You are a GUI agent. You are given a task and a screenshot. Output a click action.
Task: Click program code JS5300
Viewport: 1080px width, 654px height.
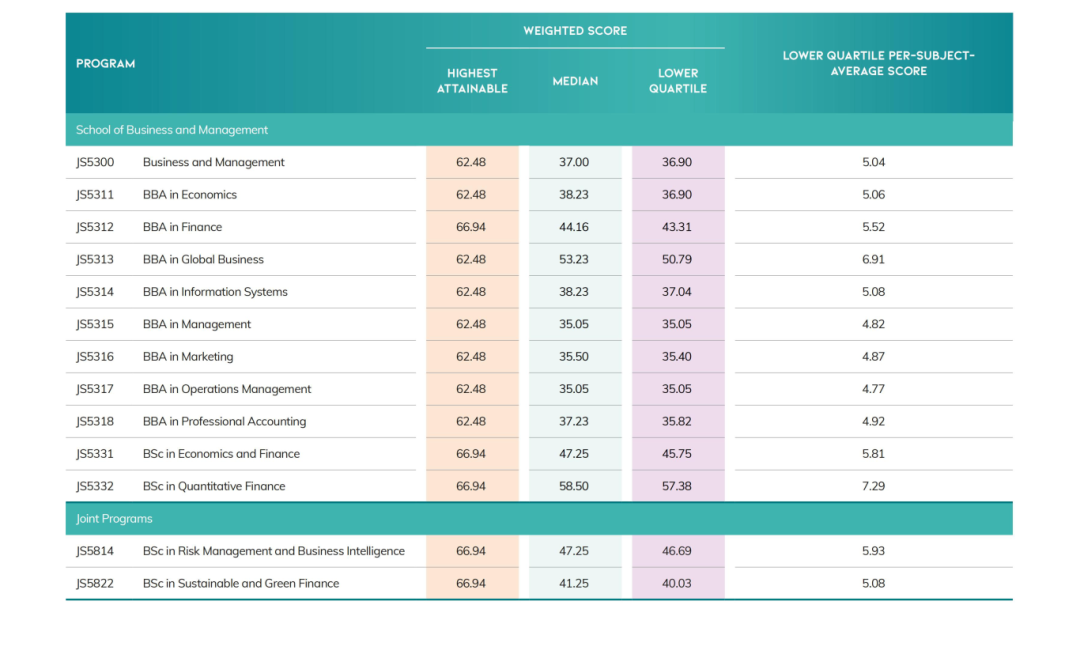point(95,162)
